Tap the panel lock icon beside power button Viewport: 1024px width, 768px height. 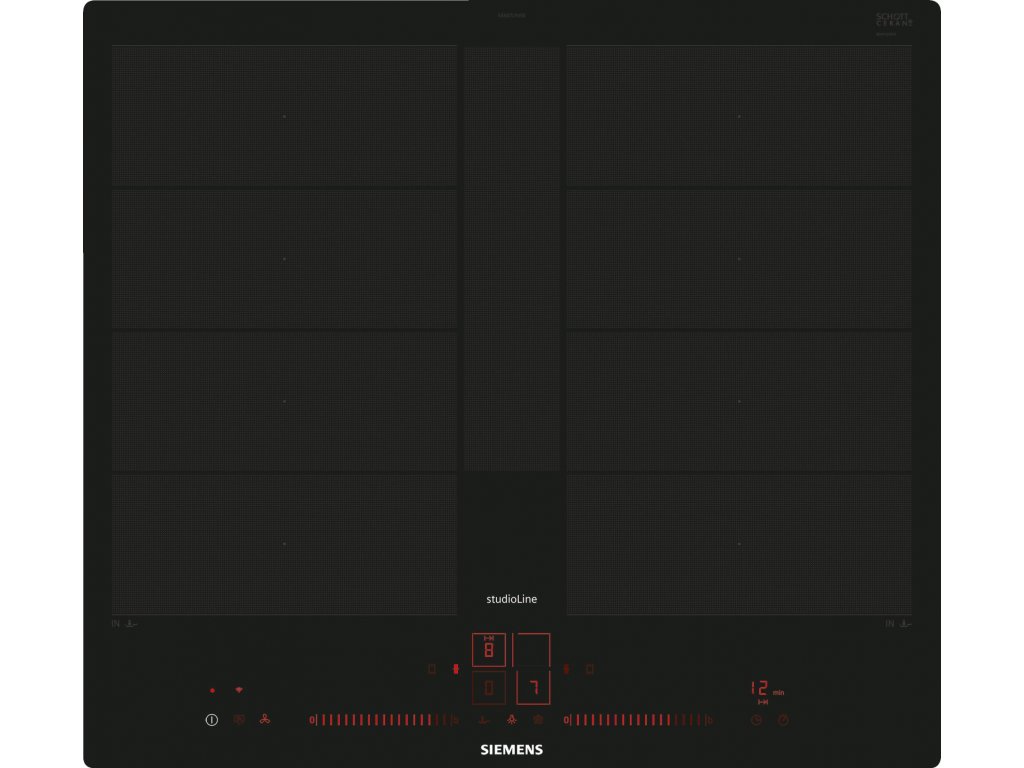(x=239, y=719)
